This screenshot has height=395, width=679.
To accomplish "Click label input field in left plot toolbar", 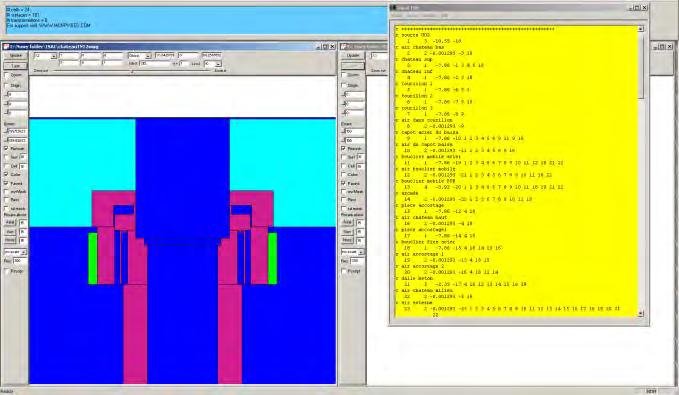I will 155,64.
